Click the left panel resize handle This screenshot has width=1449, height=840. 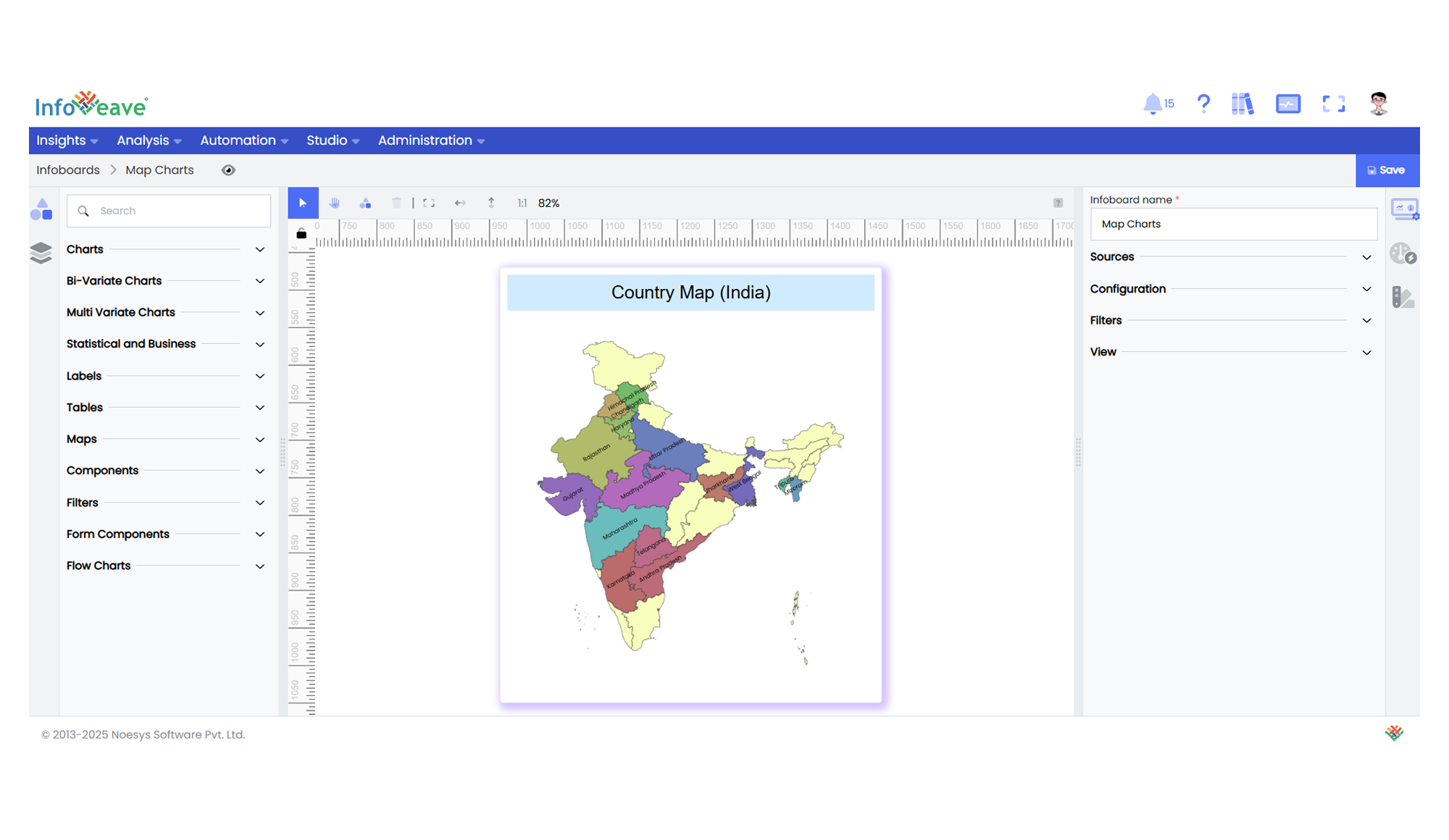tap(283, 453)
